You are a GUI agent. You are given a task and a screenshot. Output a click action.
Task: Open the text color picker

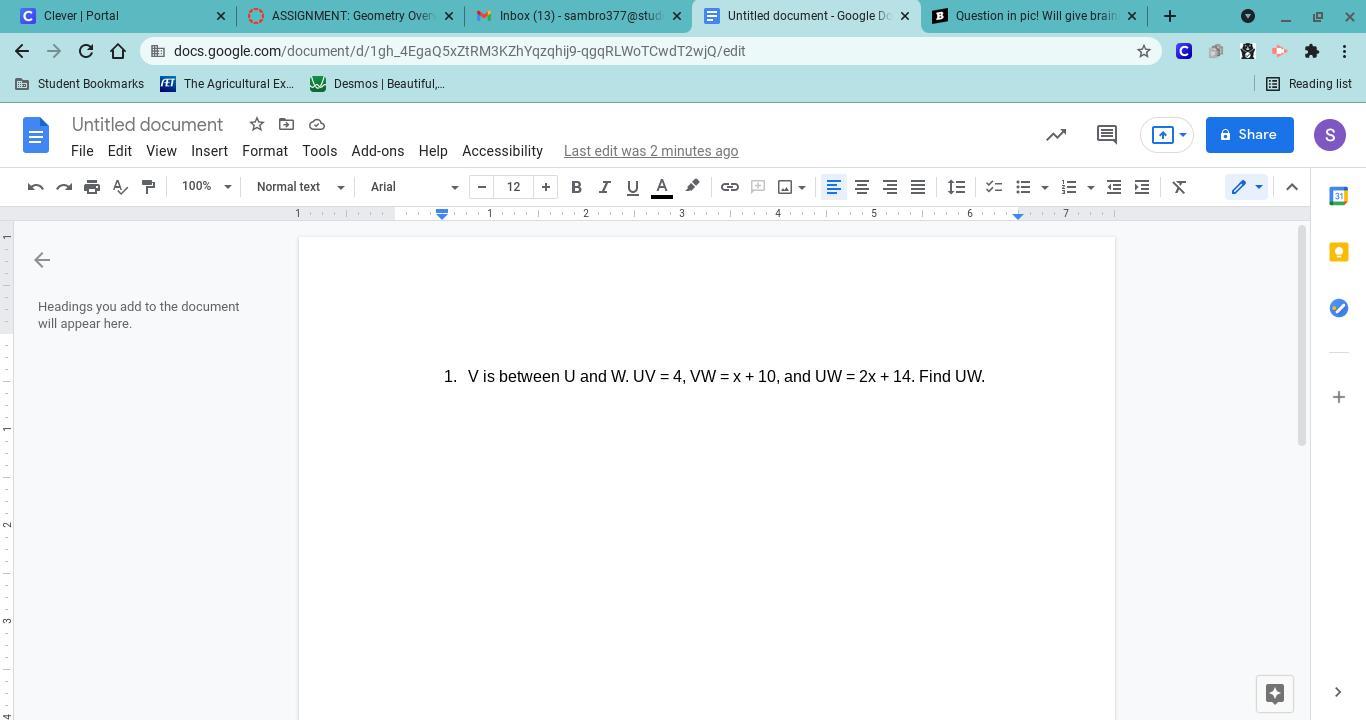click(661, 187)
